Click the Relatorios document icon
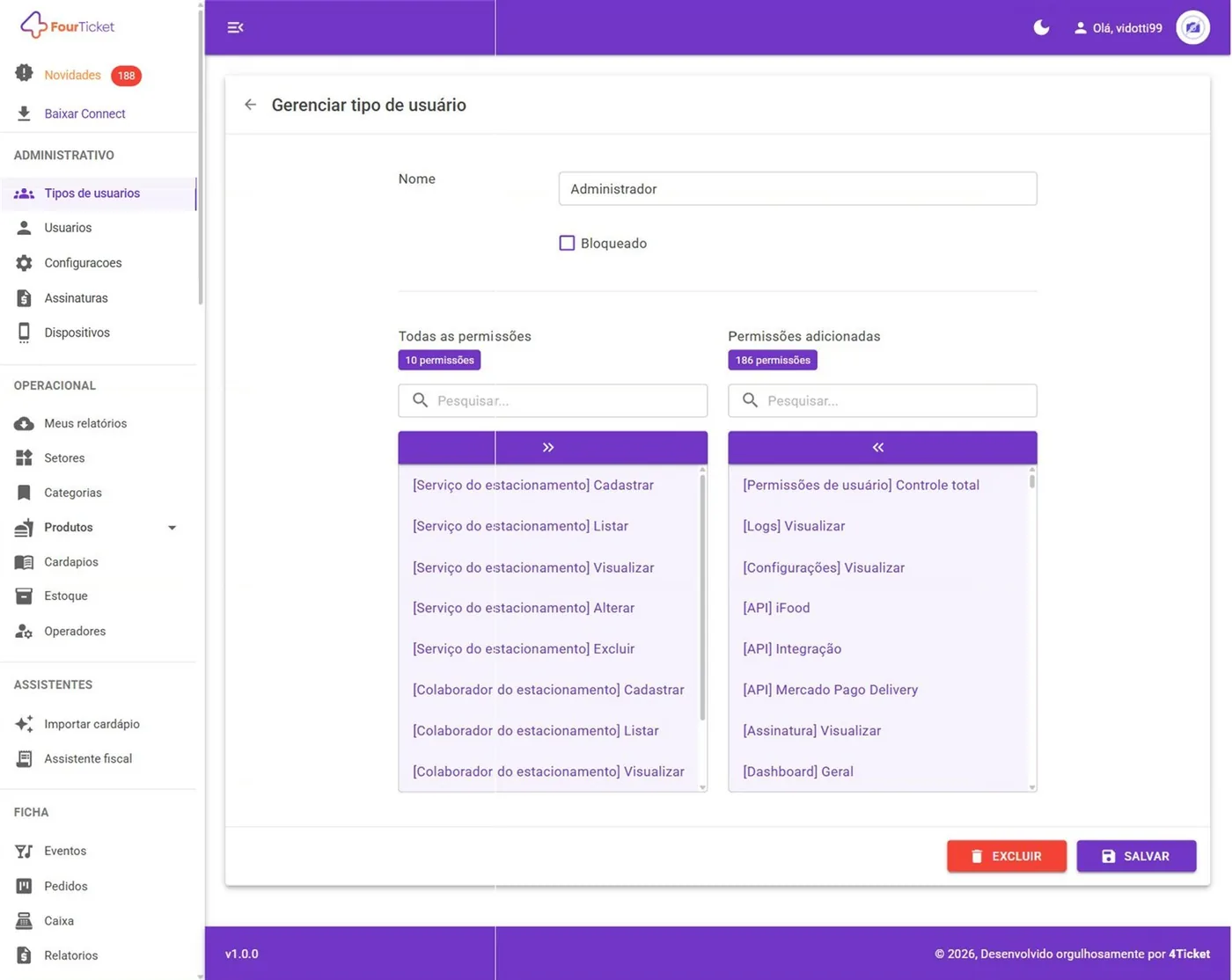 (24, 955)
